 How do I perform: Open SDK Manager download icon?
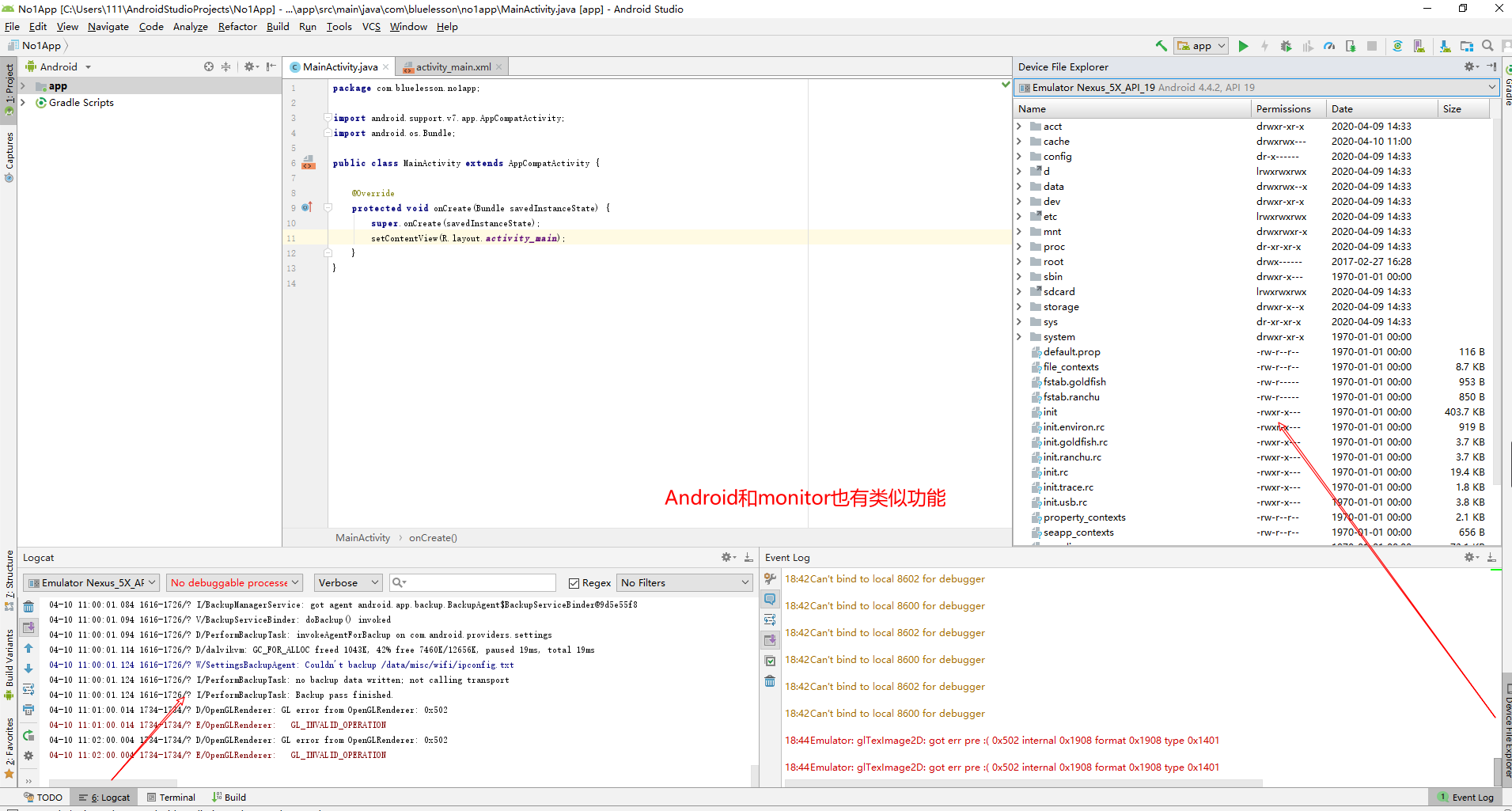tap(1445, 46)
